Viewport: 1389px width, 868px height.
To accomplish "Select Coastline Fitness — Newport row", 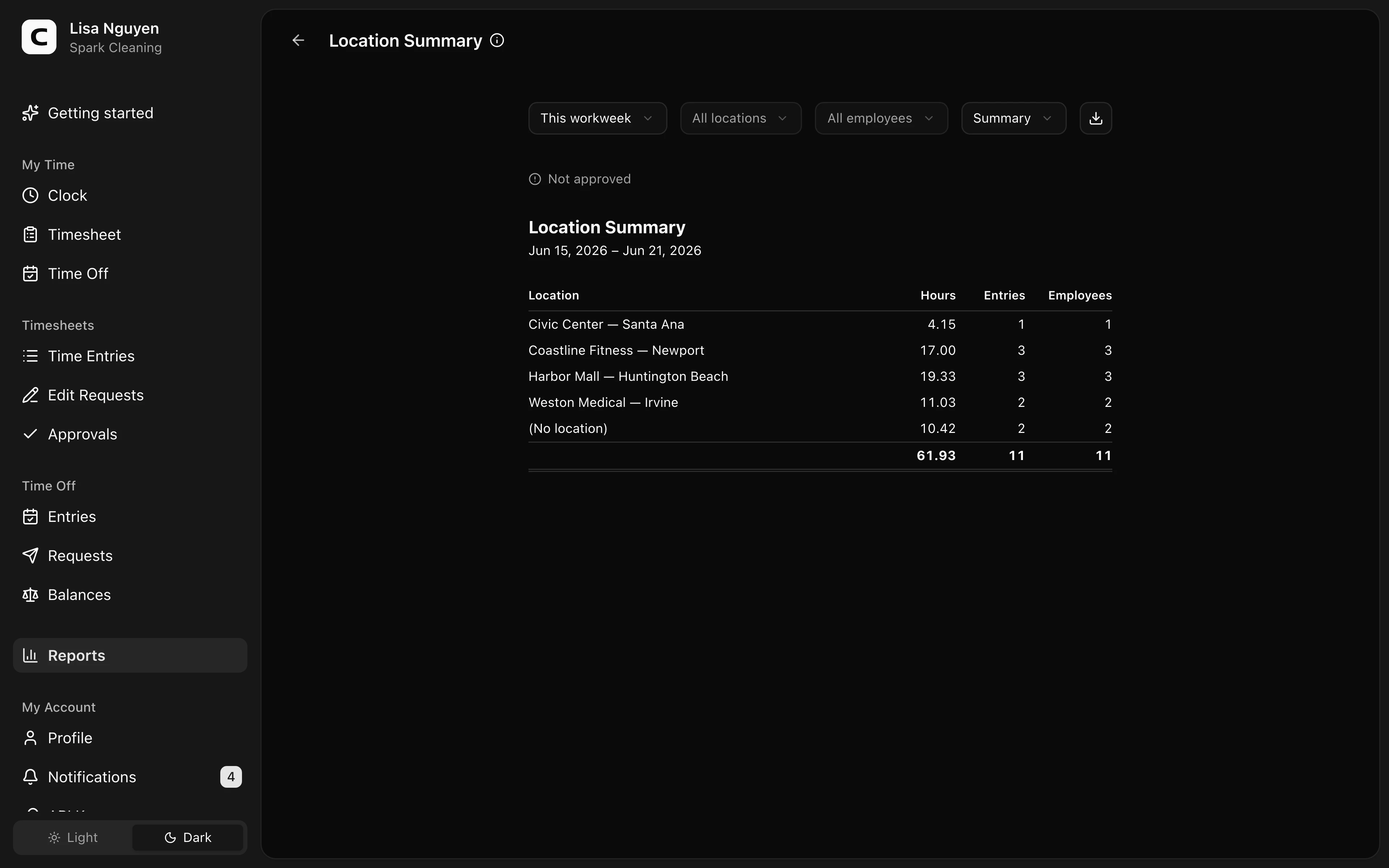I will click(820, 350).
